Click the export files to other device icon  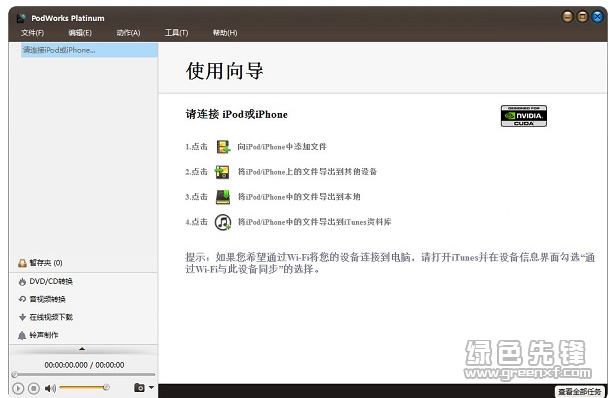[222, 172]
